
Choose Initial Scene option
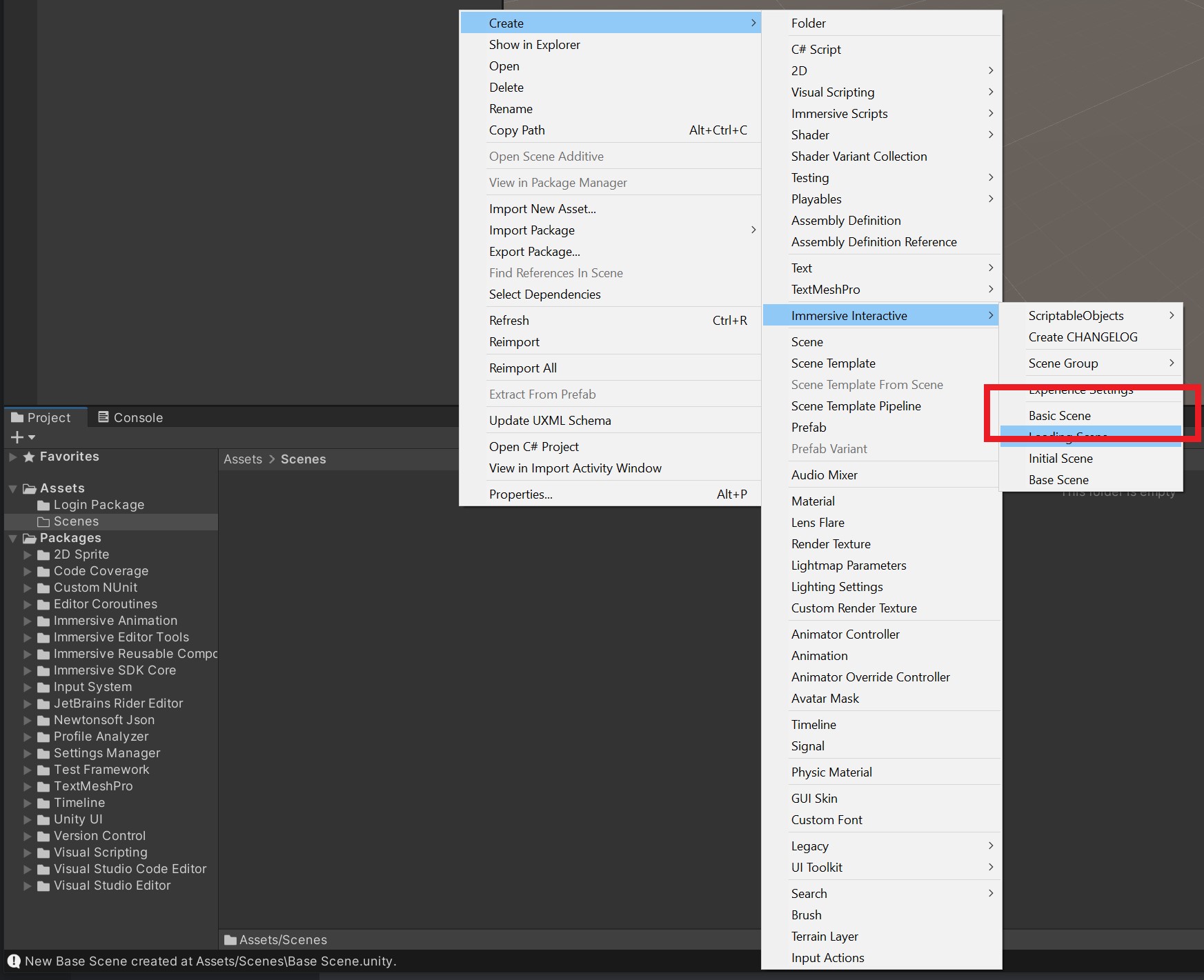(x=1091, y=459)
